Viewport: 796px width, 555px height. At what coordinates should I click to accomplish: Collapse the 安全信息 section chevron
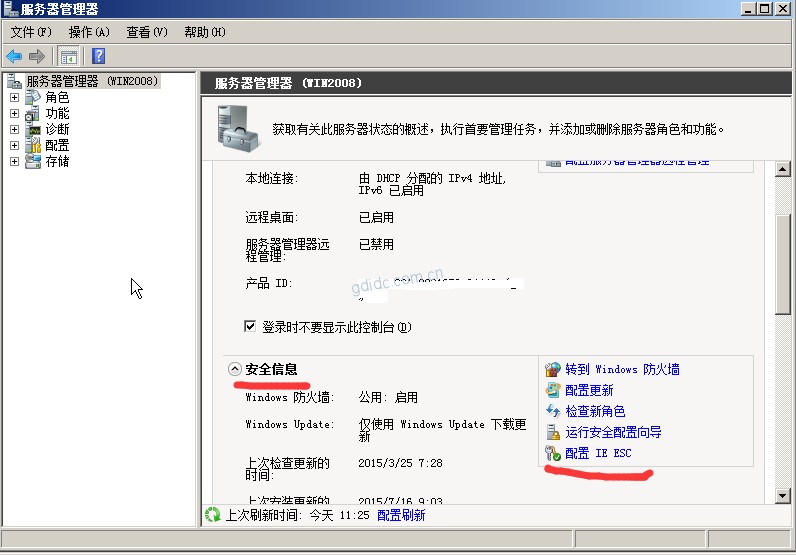(235, 369)
